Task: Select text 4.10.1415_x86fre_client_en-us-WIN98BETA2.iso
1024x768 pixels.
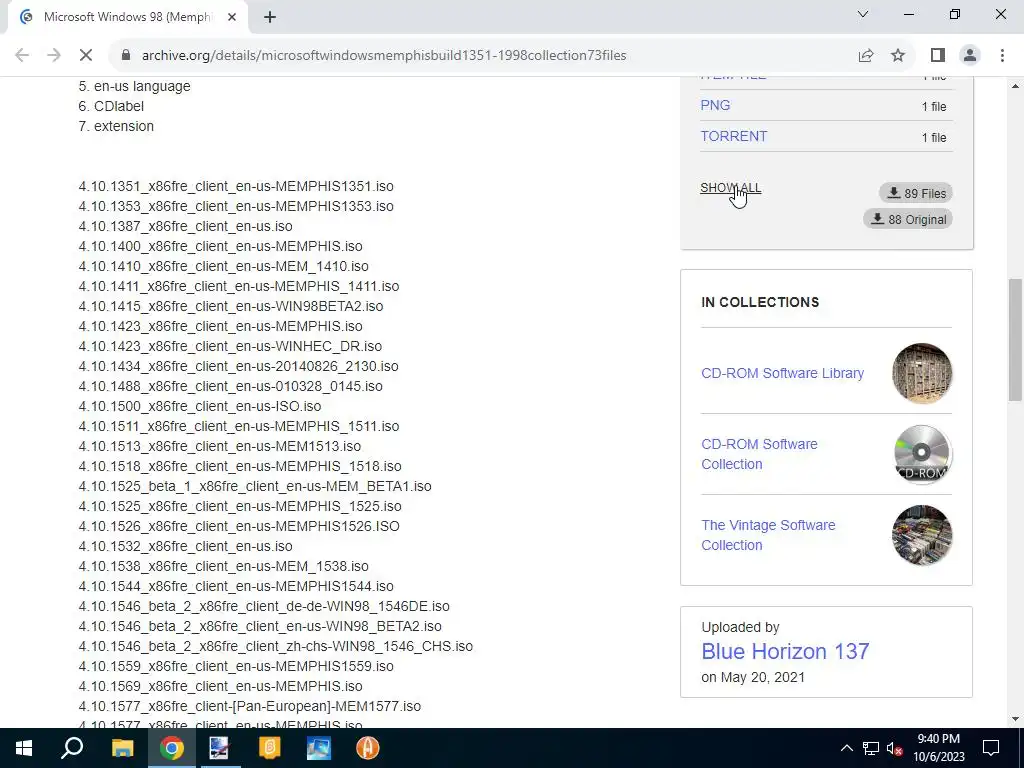Action: tap(231, 306)
